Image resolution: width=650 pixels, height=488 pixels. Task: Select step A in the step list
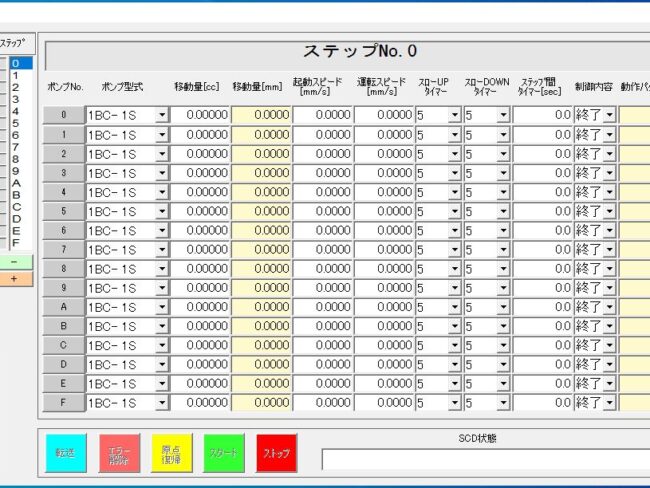click(21, 183)
